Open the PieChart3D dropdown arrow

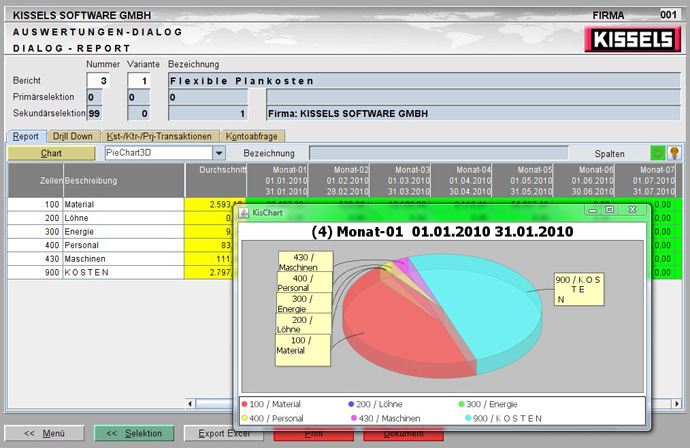click(x=219, y=153)
